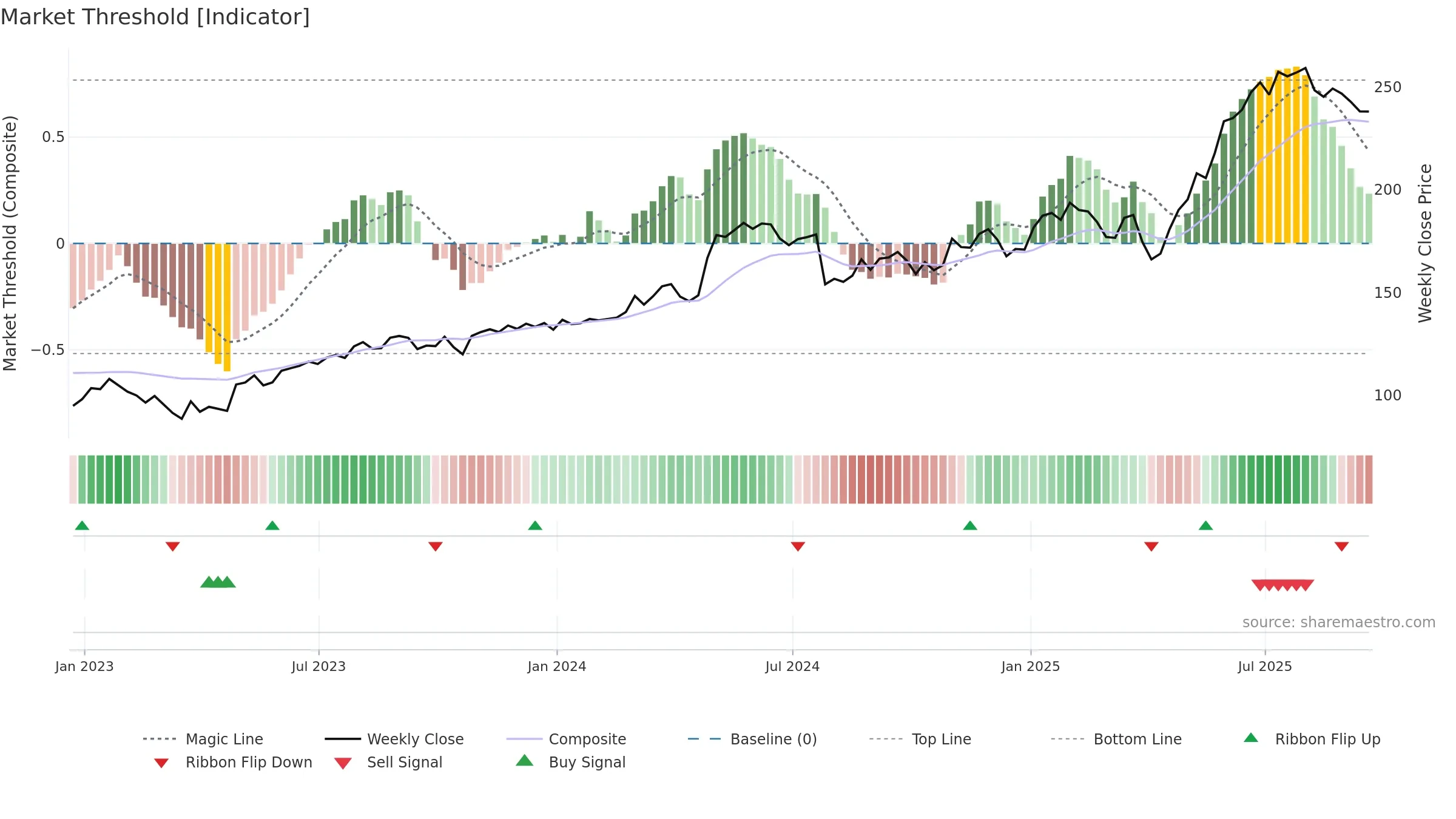
Task: Hide the Composite series via the legend
Action: (567, 739)
